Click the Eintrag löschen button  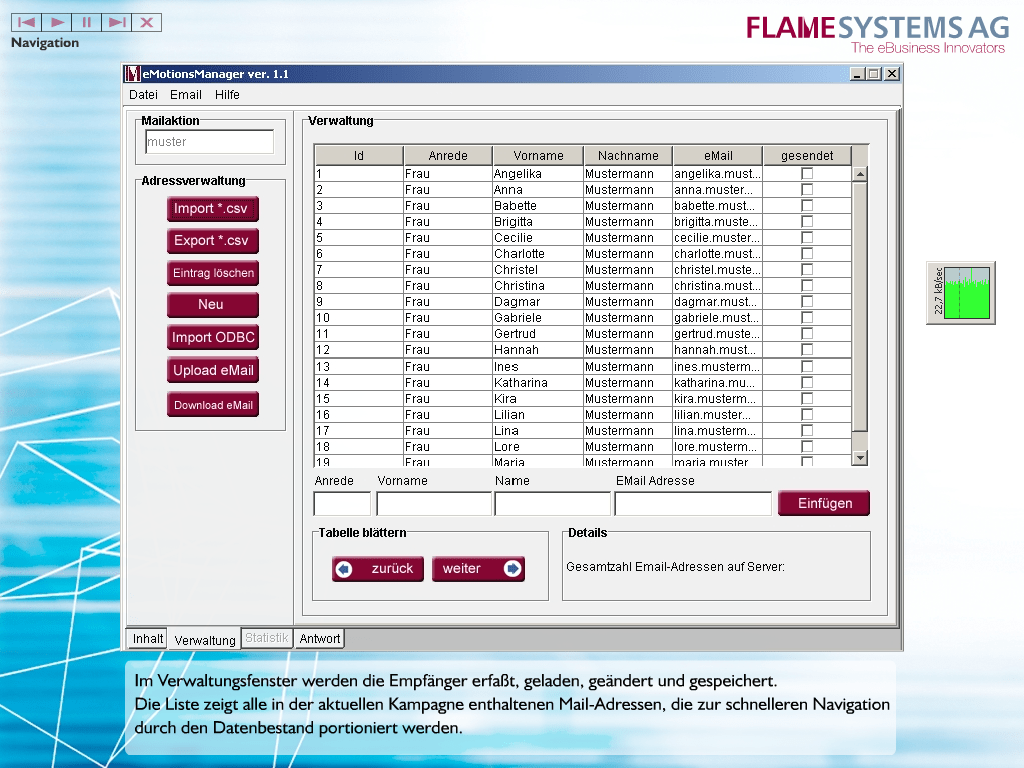coord(212,273)
